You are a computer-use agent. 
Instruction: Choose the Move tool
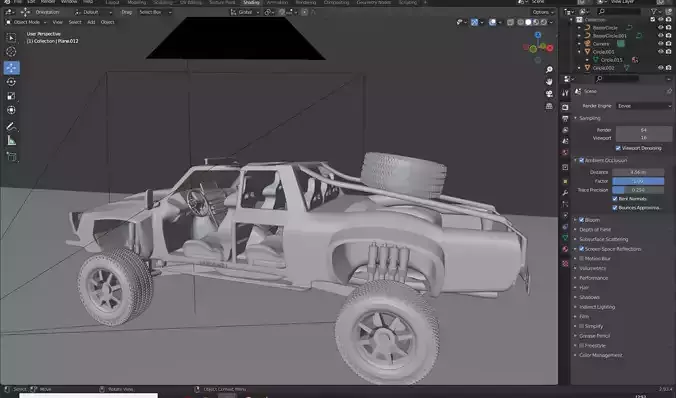click(x=12, y=68)
